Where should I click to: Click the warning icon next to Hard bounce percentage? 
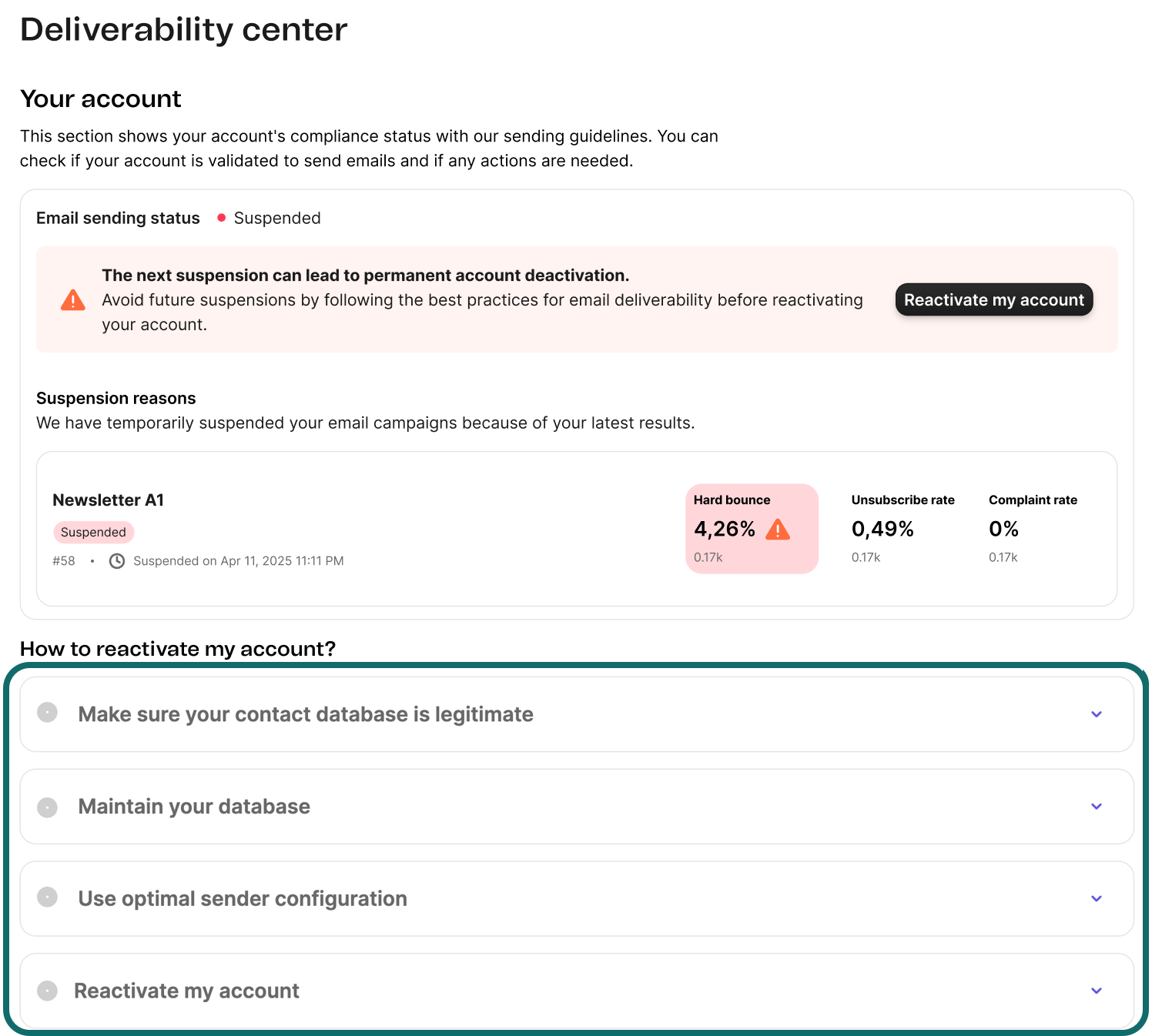779,529
